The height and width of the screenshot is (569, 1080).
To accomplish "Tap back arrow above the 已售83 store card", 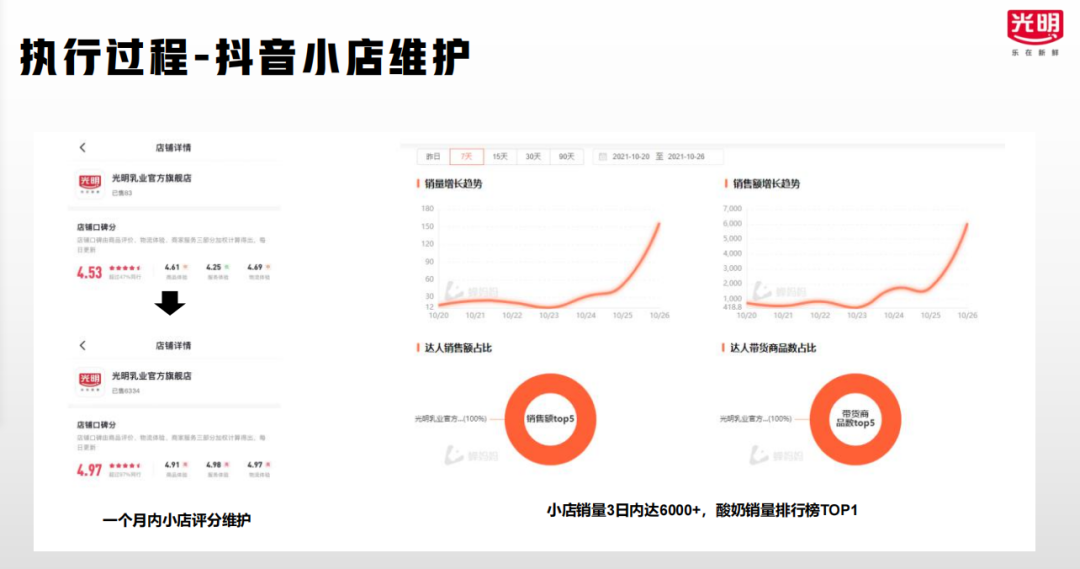I will pos(83,147).
